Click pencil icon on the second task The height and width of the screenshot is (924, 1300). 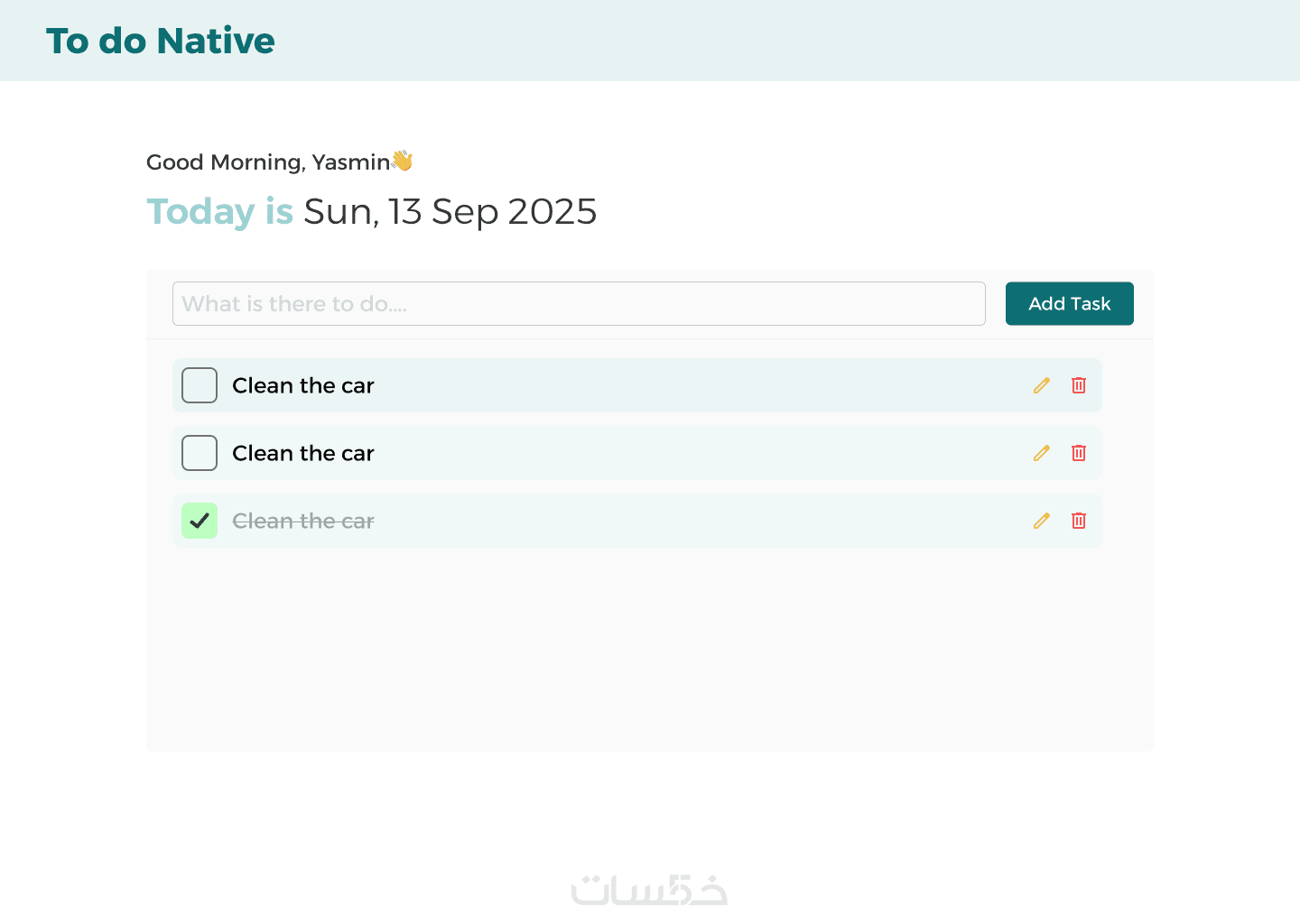click(1042, 453)
